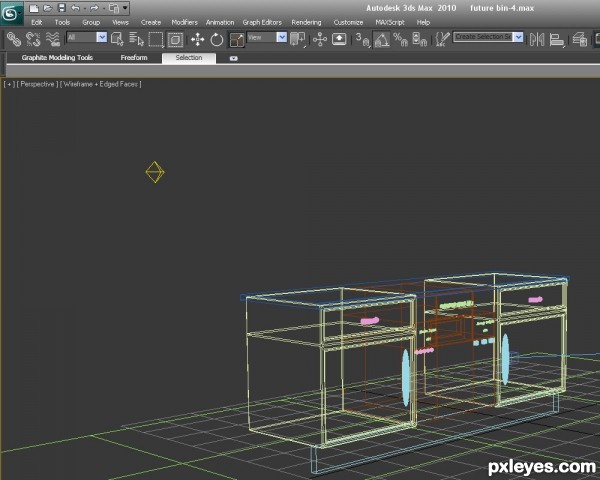Screen dimensions: 600x480
Task: Click the Redo arrow
Action: pos(94,8)
